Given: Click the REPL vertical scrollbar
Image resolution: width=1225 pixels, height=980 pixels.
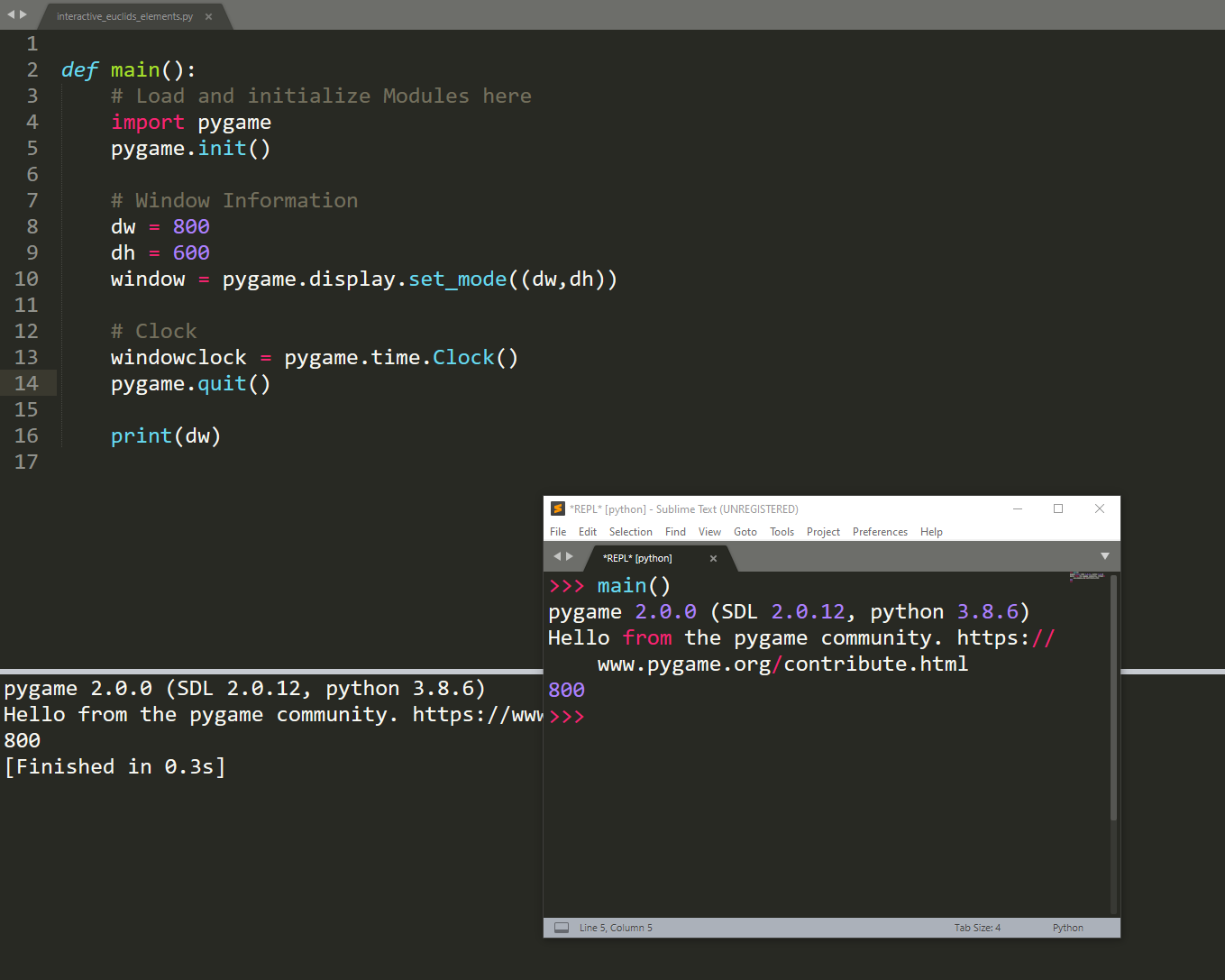Looking at the screenshot, I should (1114, 697).
